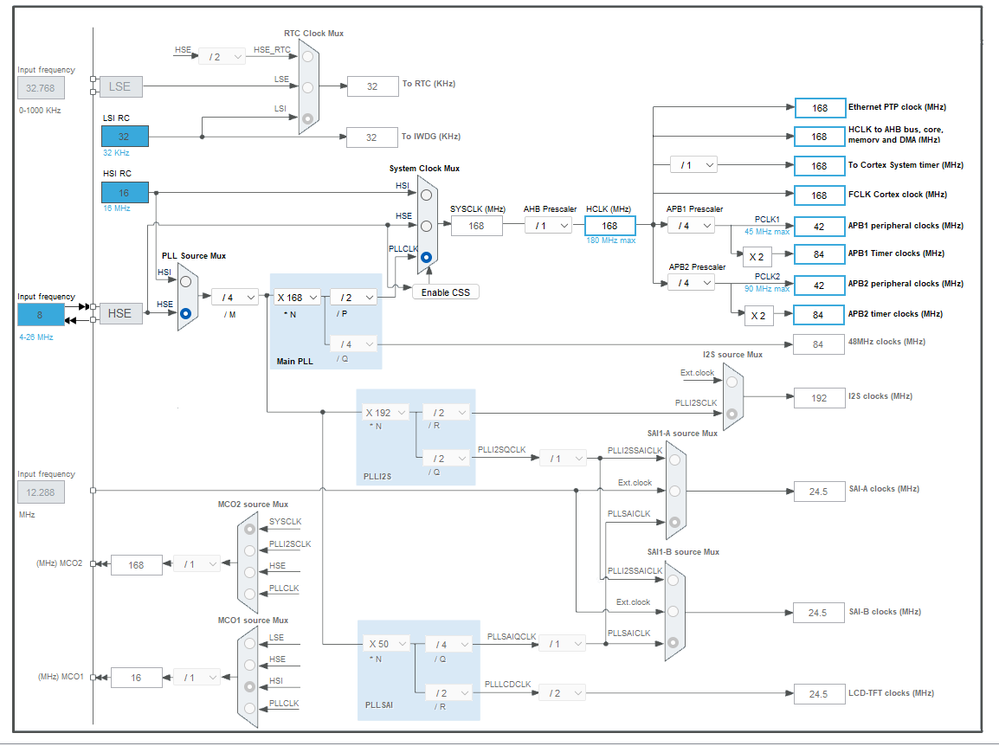Click the APB1 peripheral clocks value box
This screenshot has width=999, height=745.
coord(819,226)
